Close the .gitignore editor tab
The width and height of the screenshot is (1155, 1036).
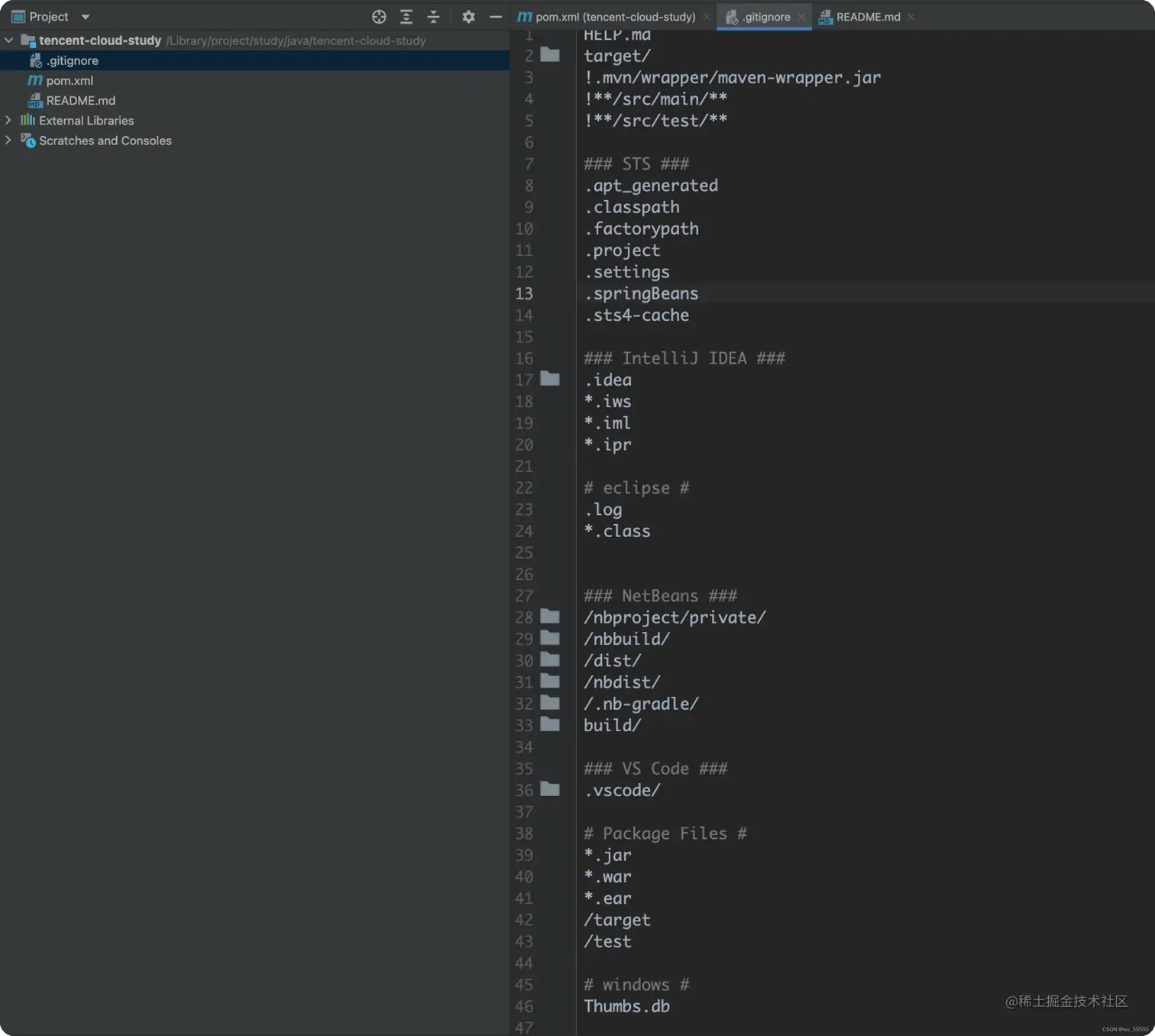coord(801,17)
